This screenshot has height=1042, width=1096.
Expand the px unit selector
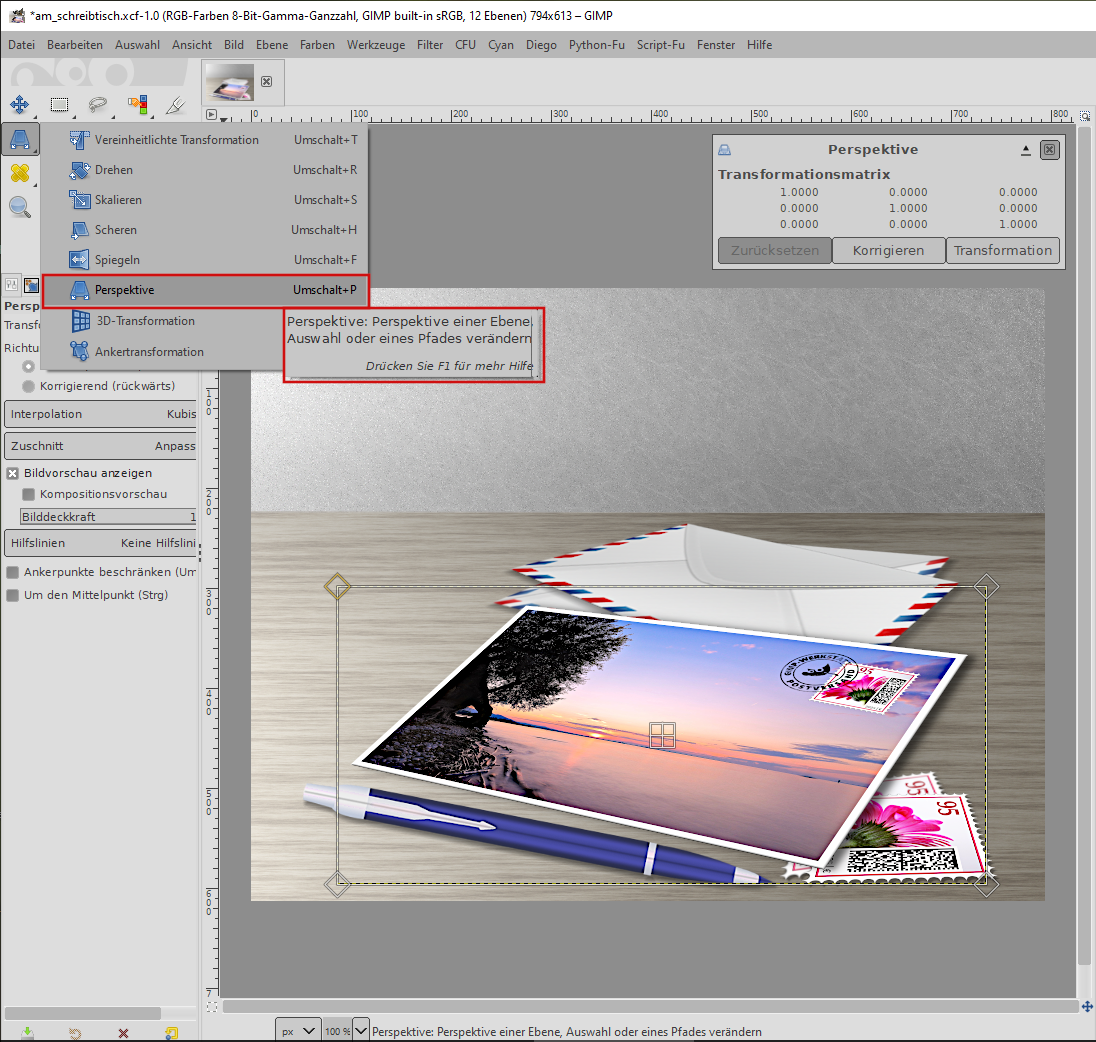tap(298, 1031)
